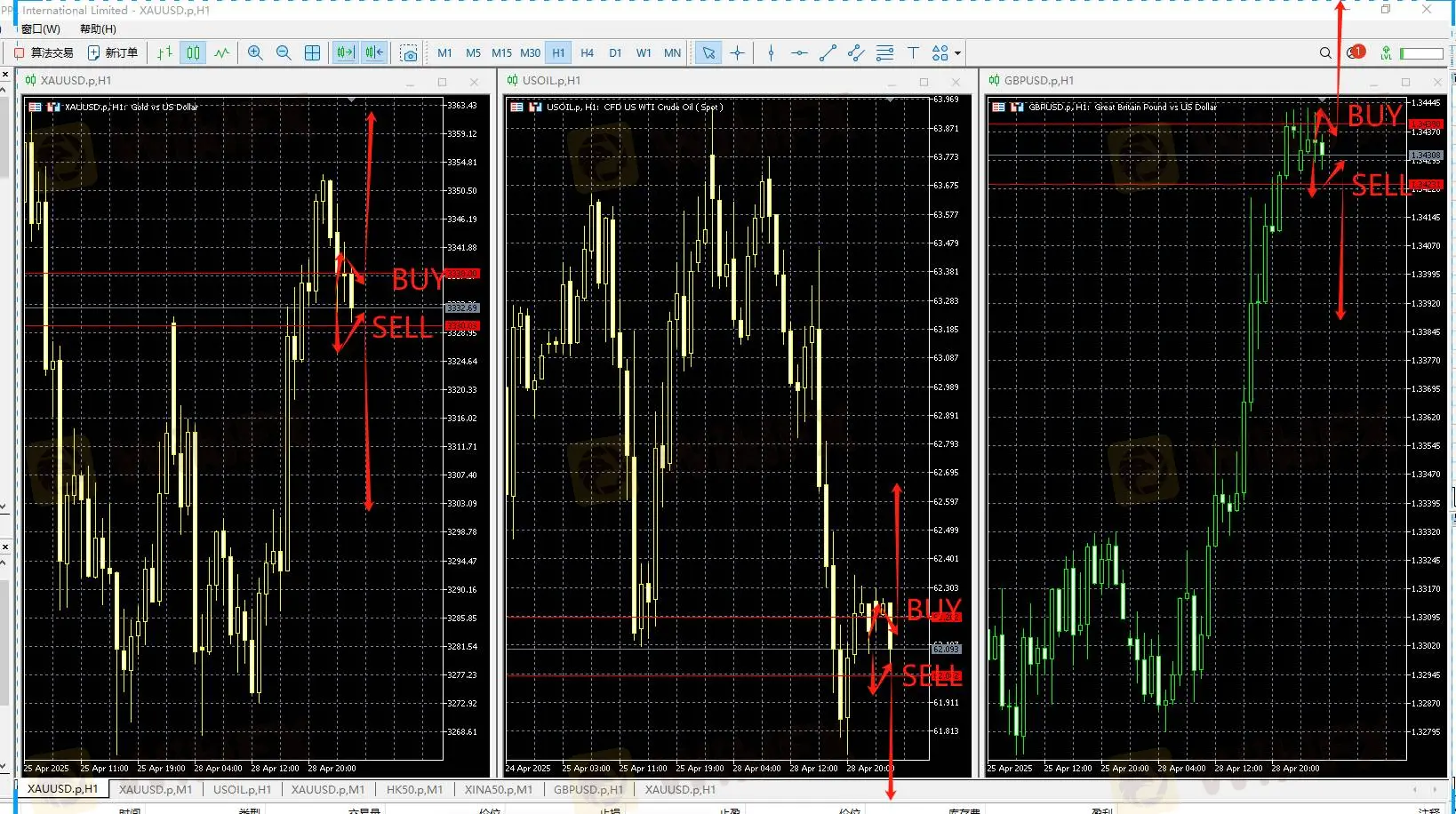Click the zoom out magnifier icon
1456x814 pixels.
pyautogui.click(x=284, y=53)
